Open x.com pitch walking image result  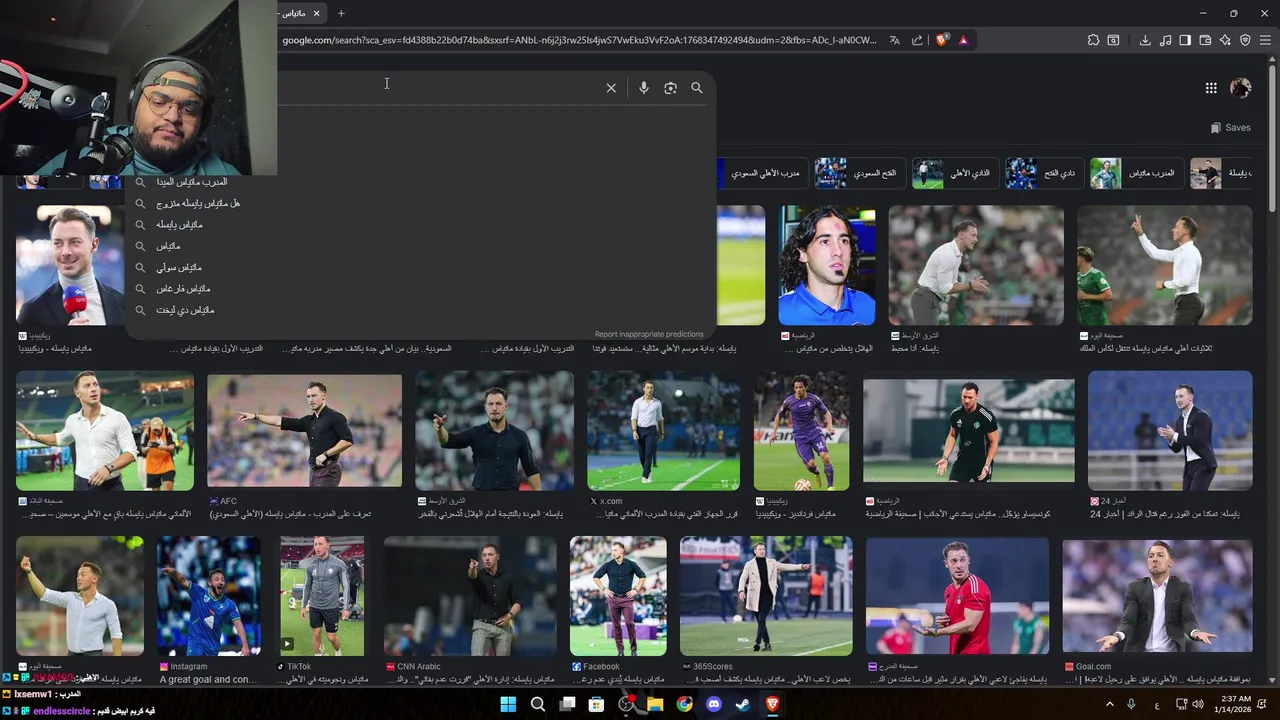coord(664,431)
